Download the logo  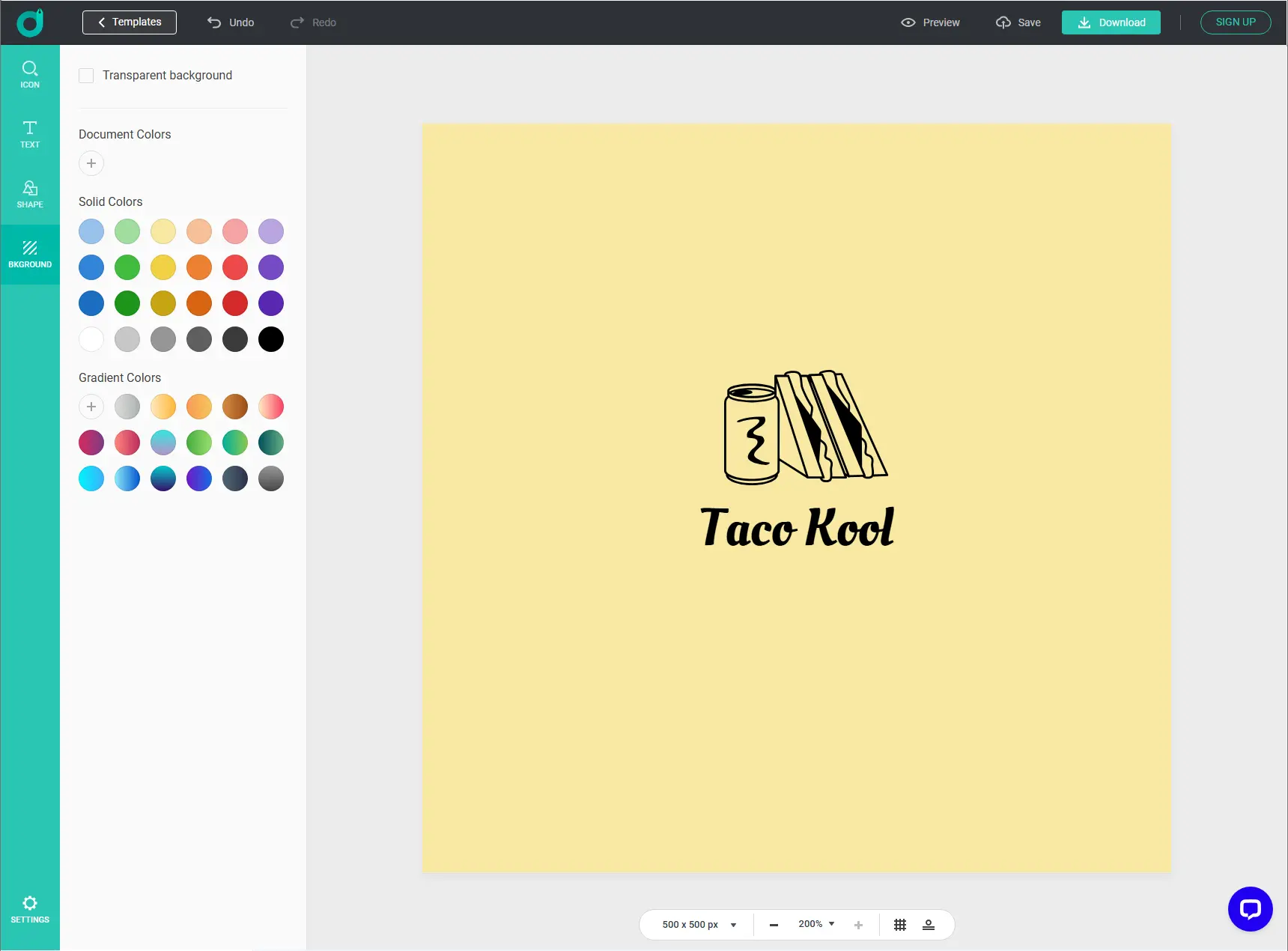pyautogui.click(x=1111, y=22)
